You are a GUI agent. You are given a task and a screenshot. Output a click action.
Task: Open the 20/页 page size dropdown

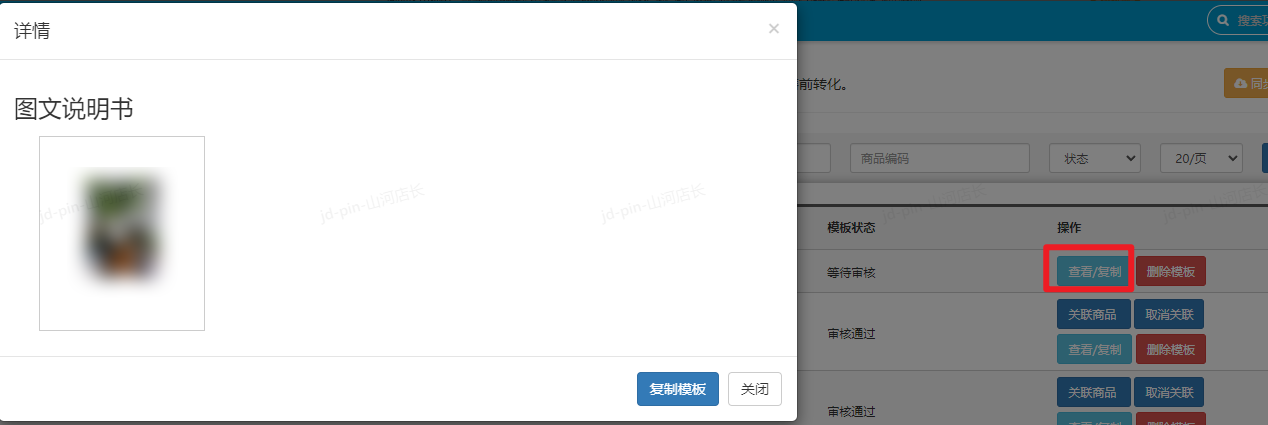click(x=1200, y=158)
